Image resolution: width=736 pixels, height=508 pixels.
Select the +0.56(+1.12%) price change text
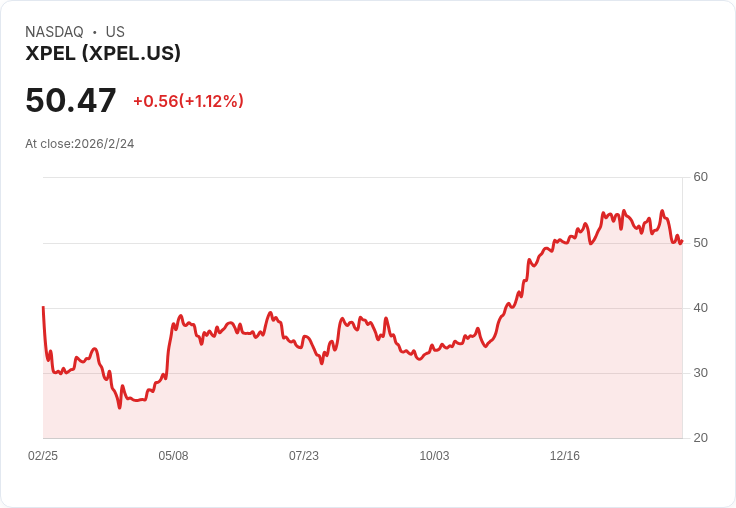tap(188, 101)
